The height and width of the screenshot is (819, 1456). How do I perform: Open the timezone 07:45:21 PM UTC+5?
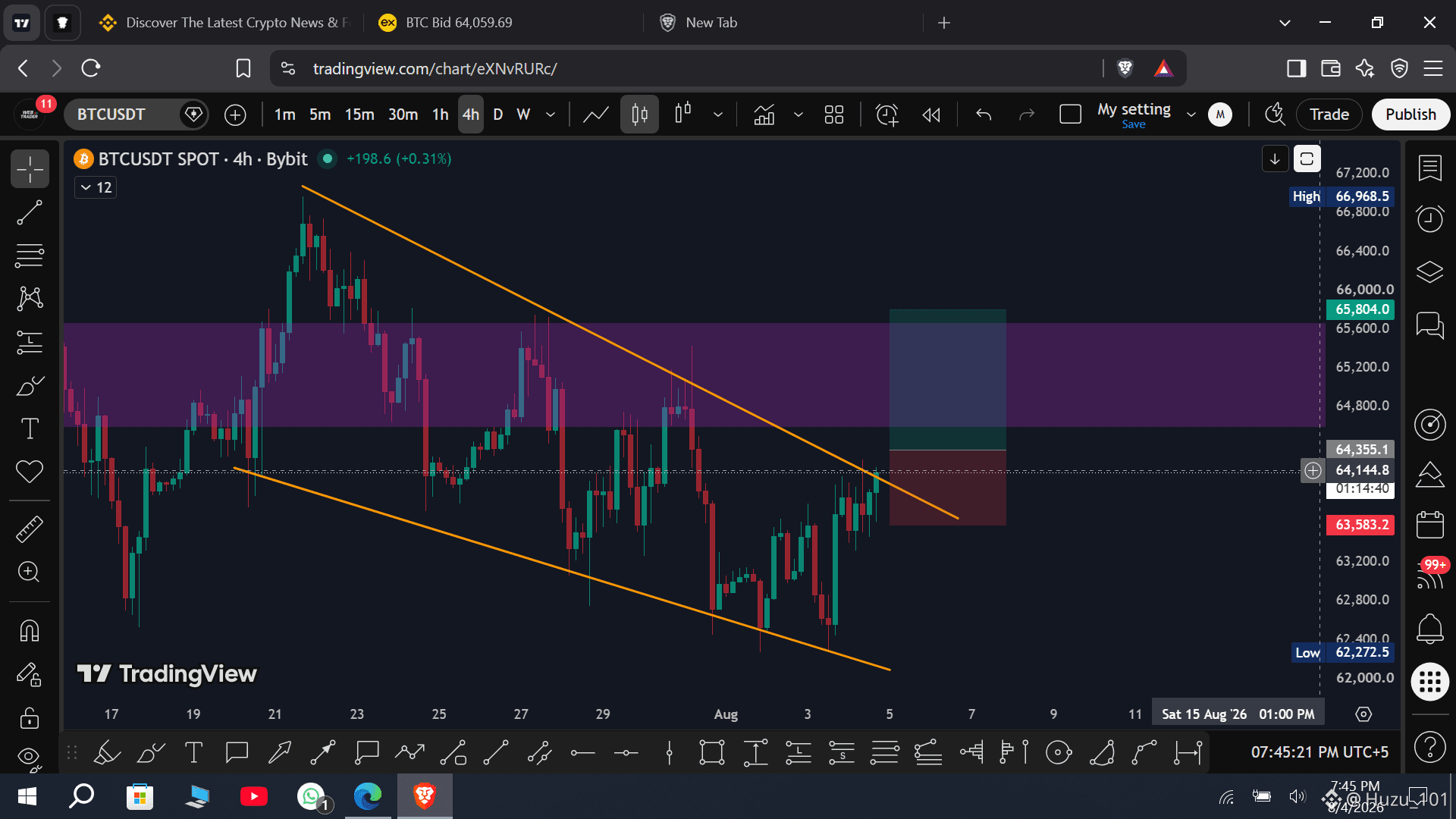click(1319, 752)
